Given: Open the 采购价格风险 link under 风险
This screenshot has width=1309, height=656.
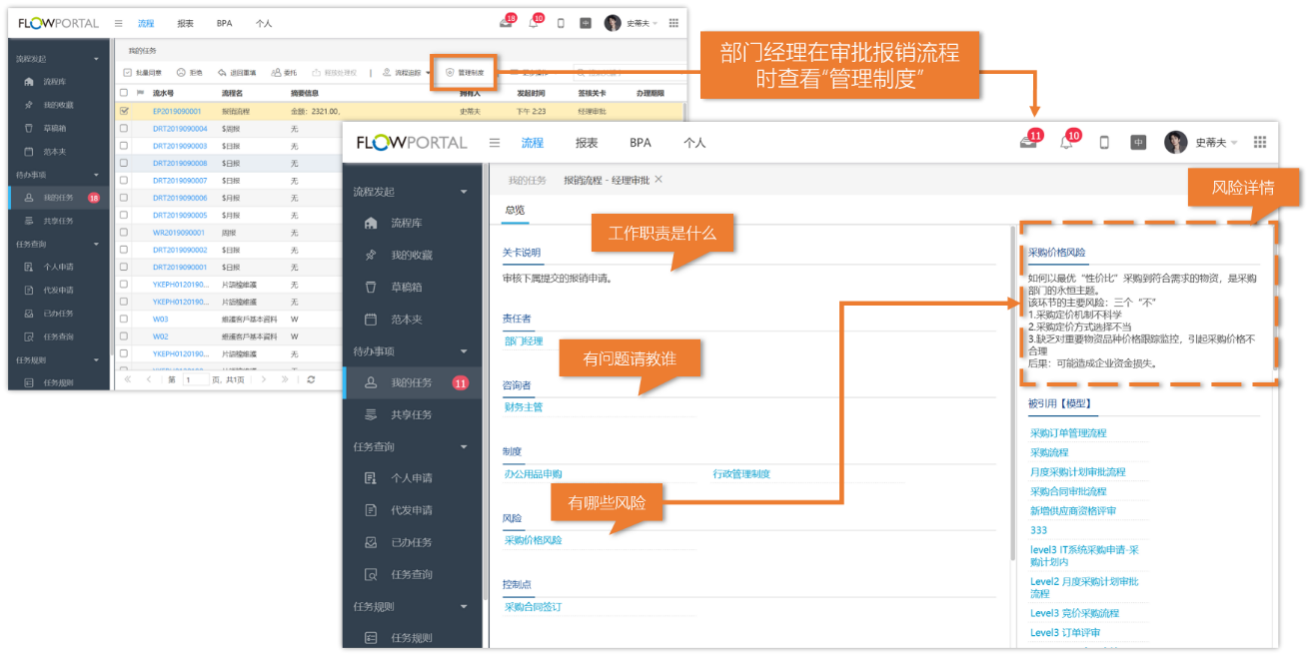Looking at the screenshot, I should tap(533, 540).
